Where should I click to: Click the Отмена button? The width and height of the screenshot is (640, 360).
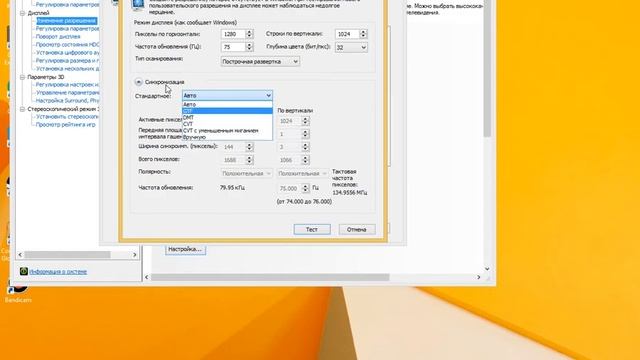(x=356, y=229)
